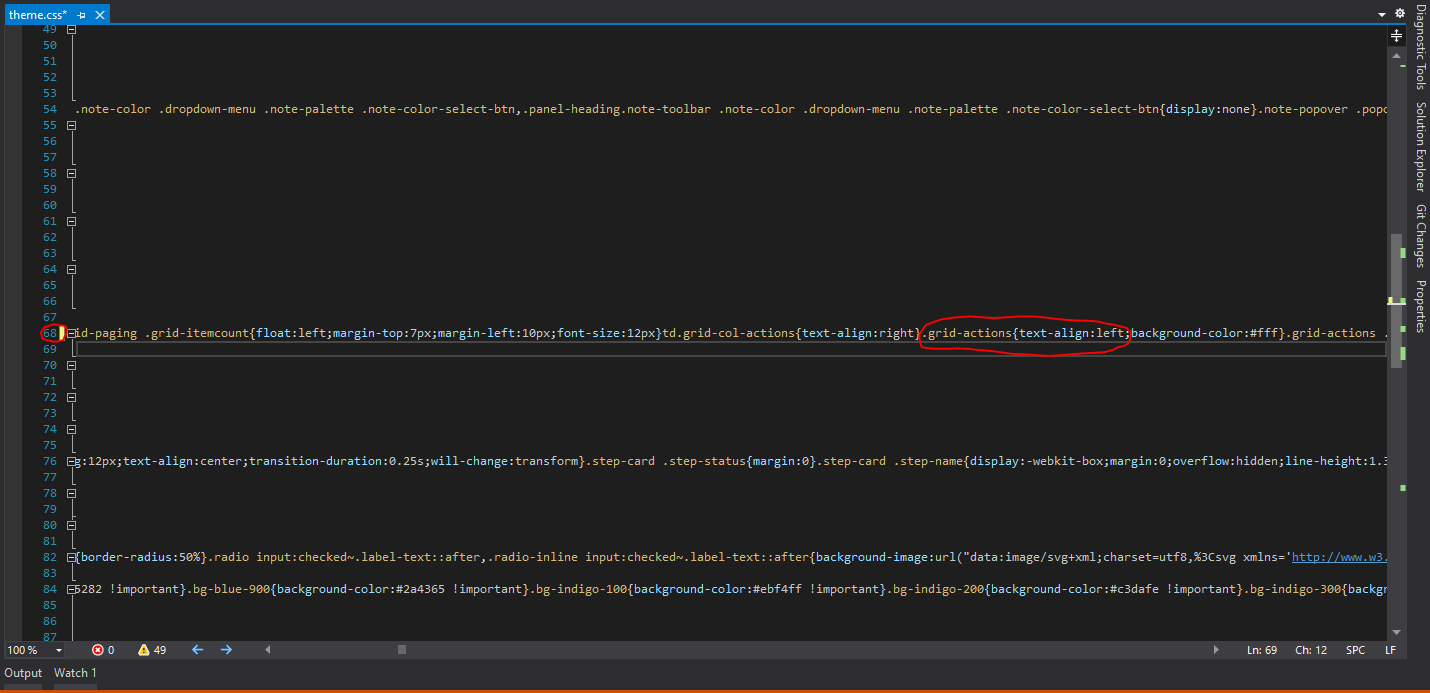Image resolution: width=1430 pixels, height=693 pixels.
Task: Click the horizontal scrollbar thumb
Action: point(402,650)
